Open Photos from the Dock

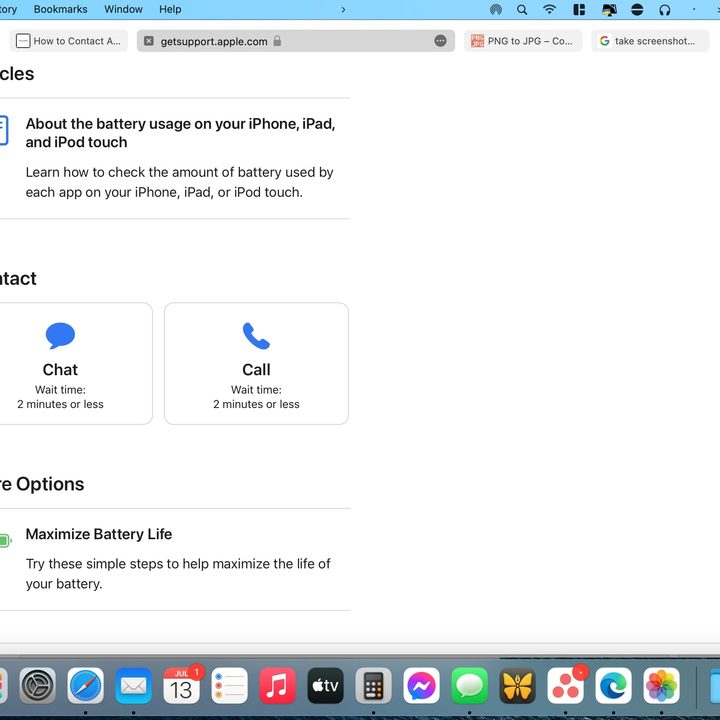tap(661, 686)
